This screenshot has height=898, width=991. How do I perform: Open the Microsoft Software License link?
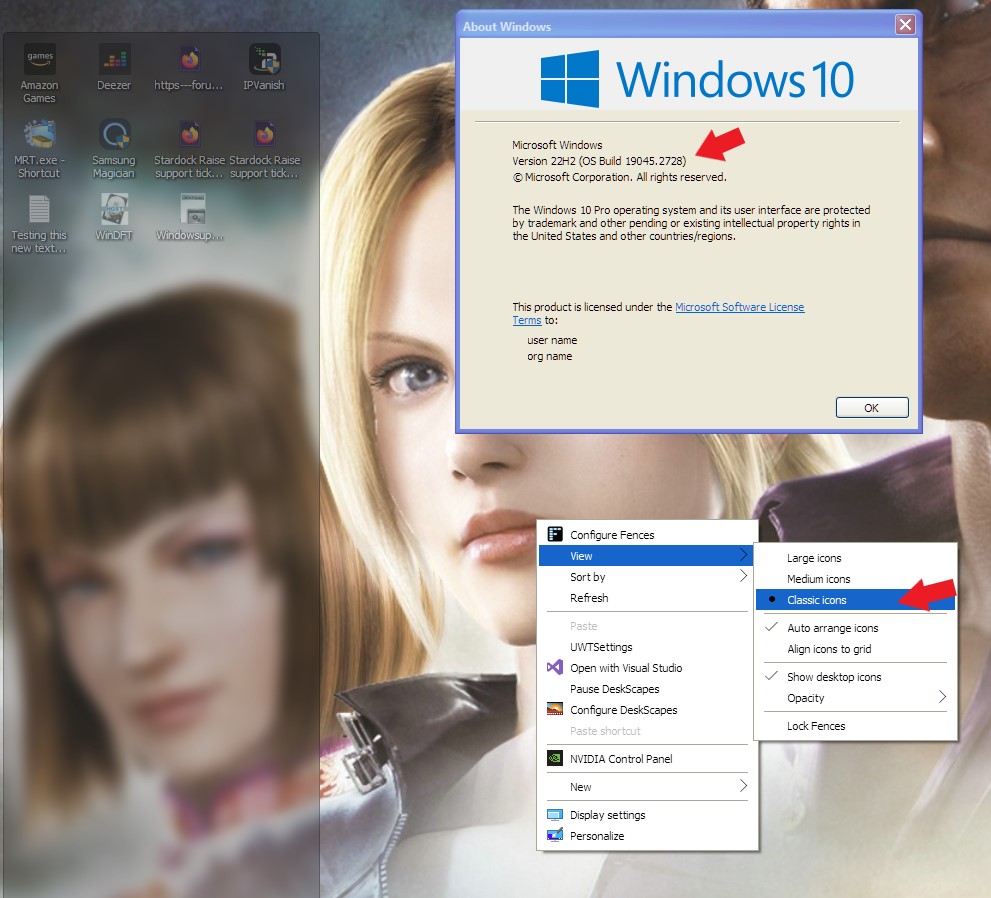point(739,306)
